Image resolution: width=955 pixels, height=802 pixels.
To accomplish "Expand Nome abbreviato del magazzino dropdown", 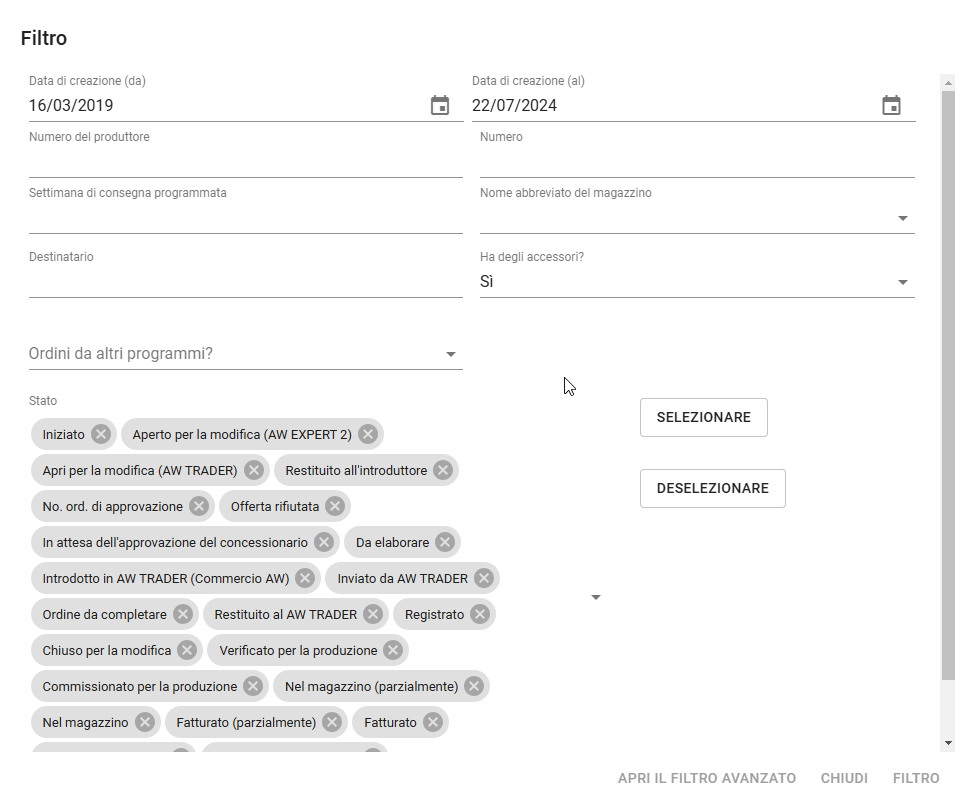I will pyautogui.click(x=903, y=218).
